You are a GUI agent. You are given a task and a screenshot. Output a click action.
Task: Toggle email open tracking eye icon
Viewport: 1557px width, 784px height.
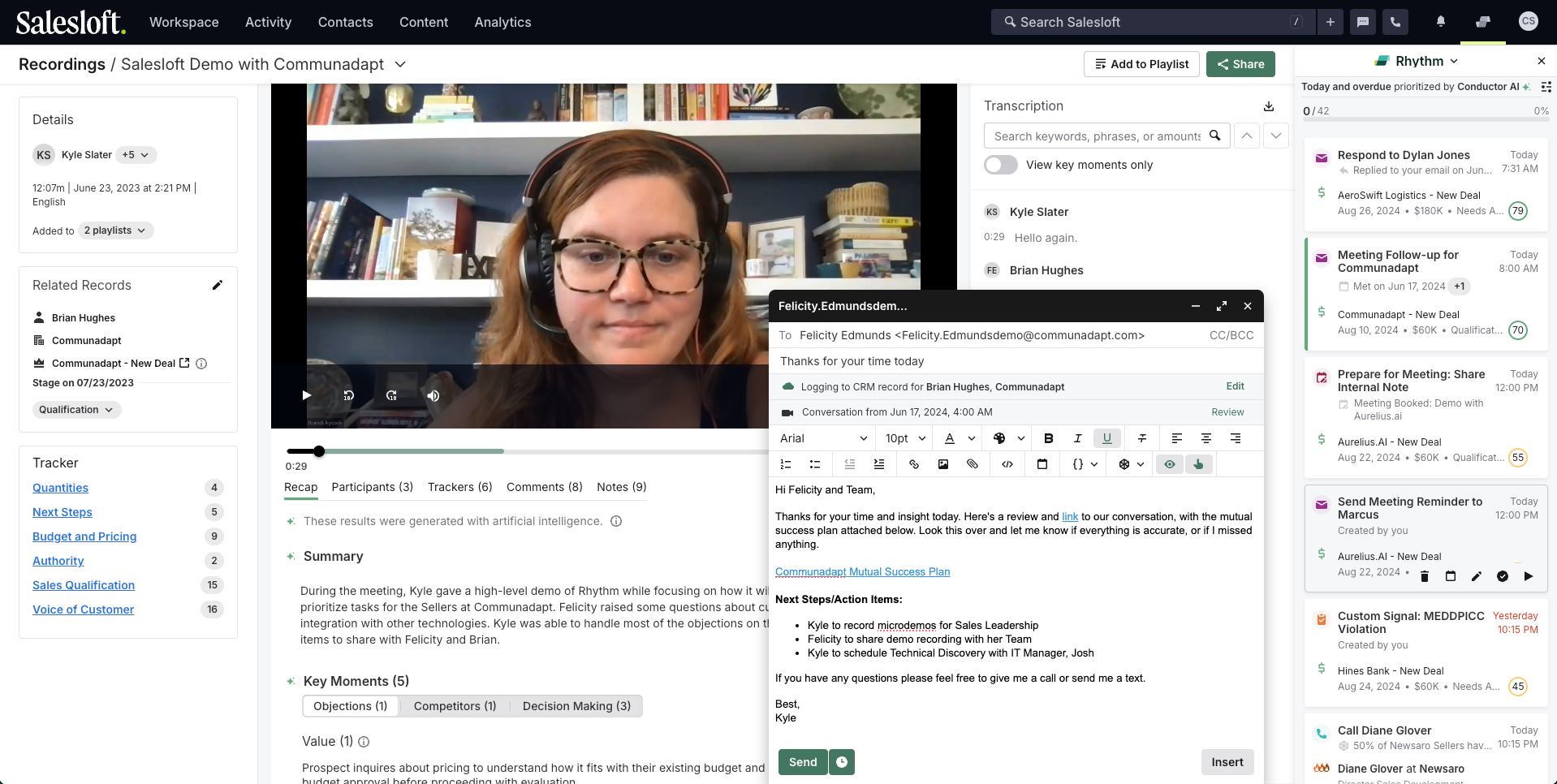[1169, 464]
